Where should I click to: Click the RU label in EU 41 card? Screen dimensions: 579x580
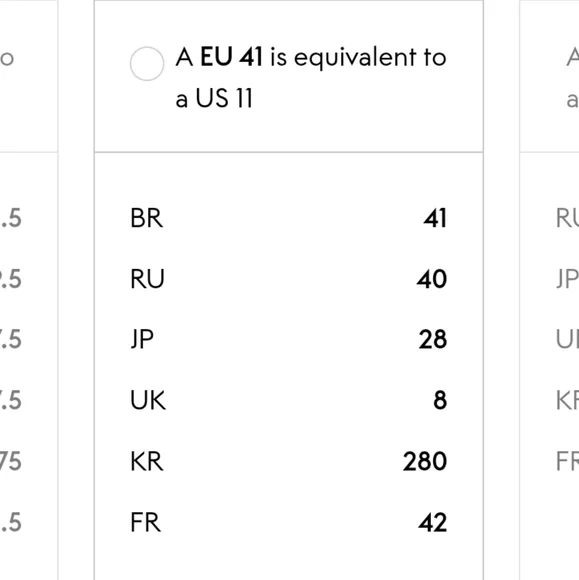tap(147, 279)
